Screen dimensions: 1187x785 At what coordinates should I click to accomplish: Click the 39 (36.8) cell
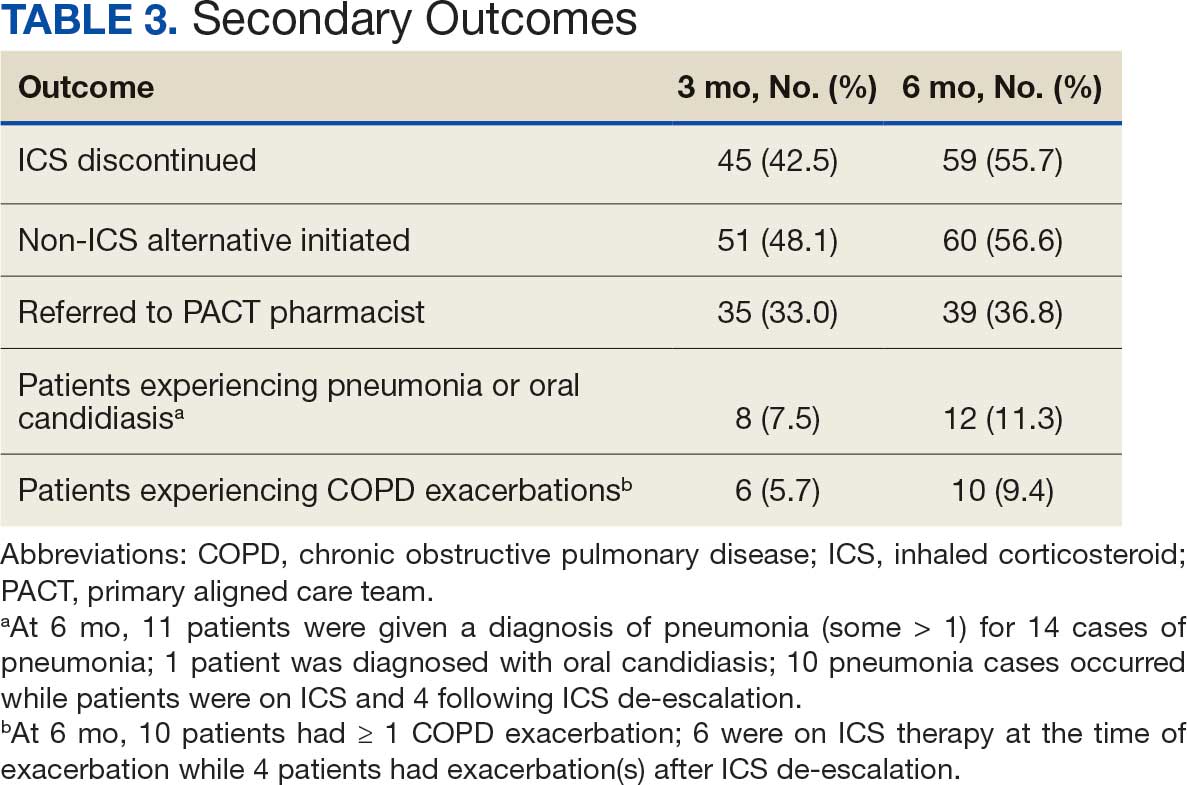click(1002, 312)
